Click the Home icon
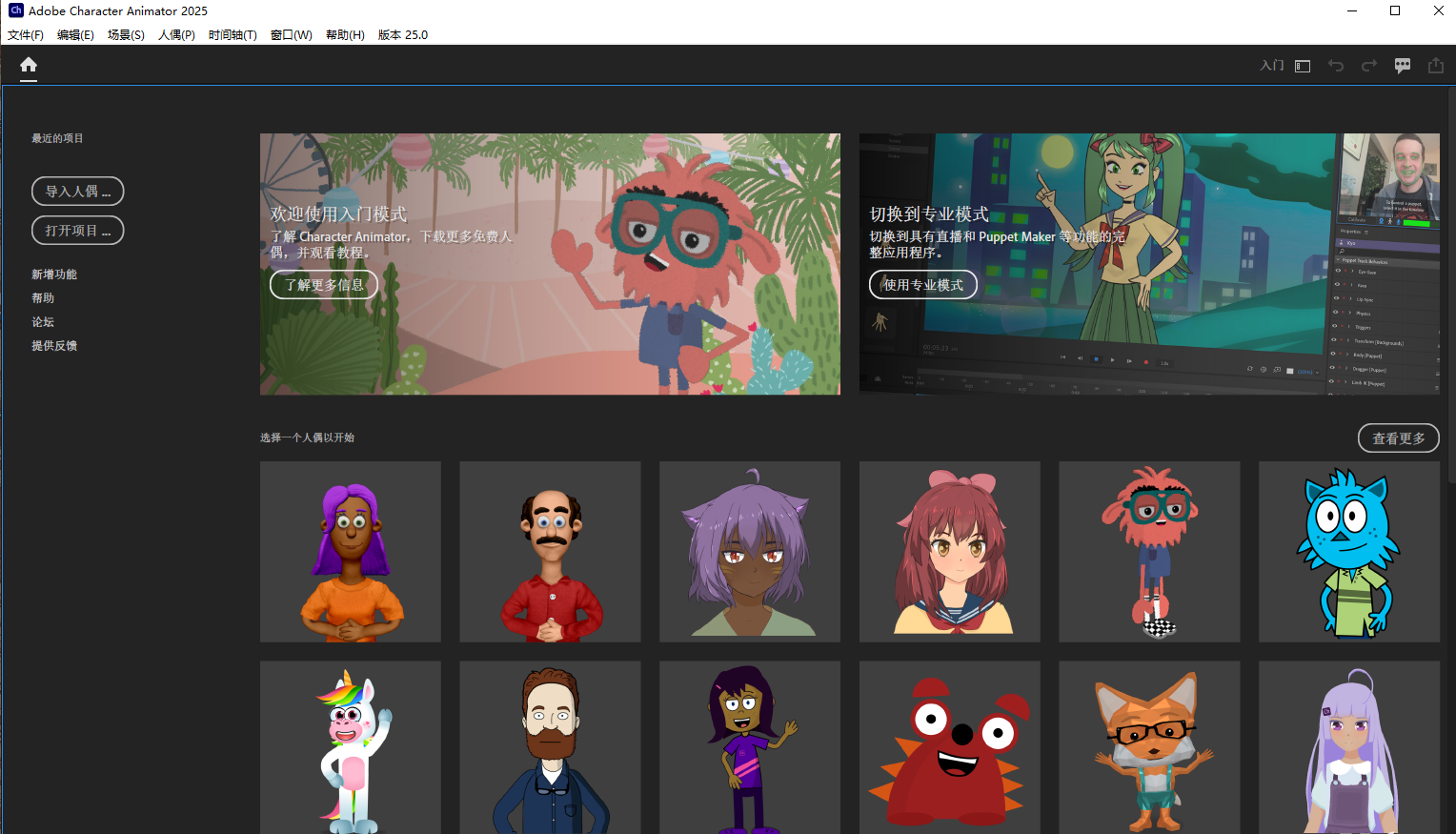 (29, 65)
